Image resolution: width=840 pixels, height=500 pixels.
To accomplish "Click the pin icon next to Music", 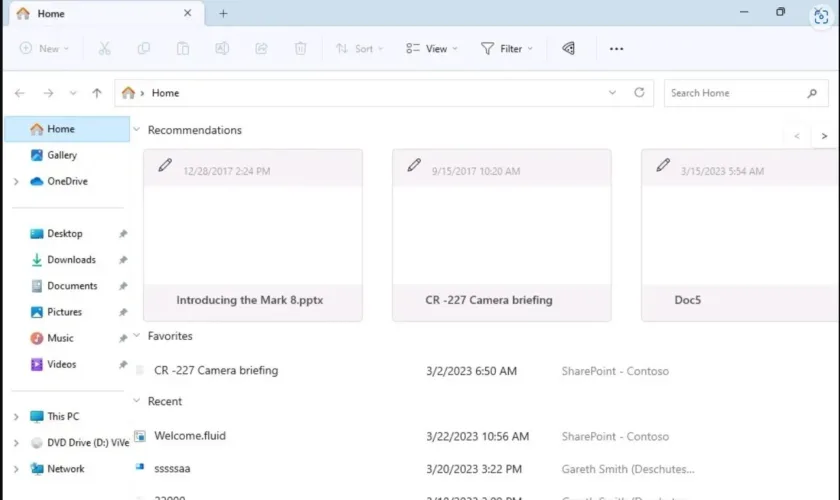I will click(x=123, y=338).
